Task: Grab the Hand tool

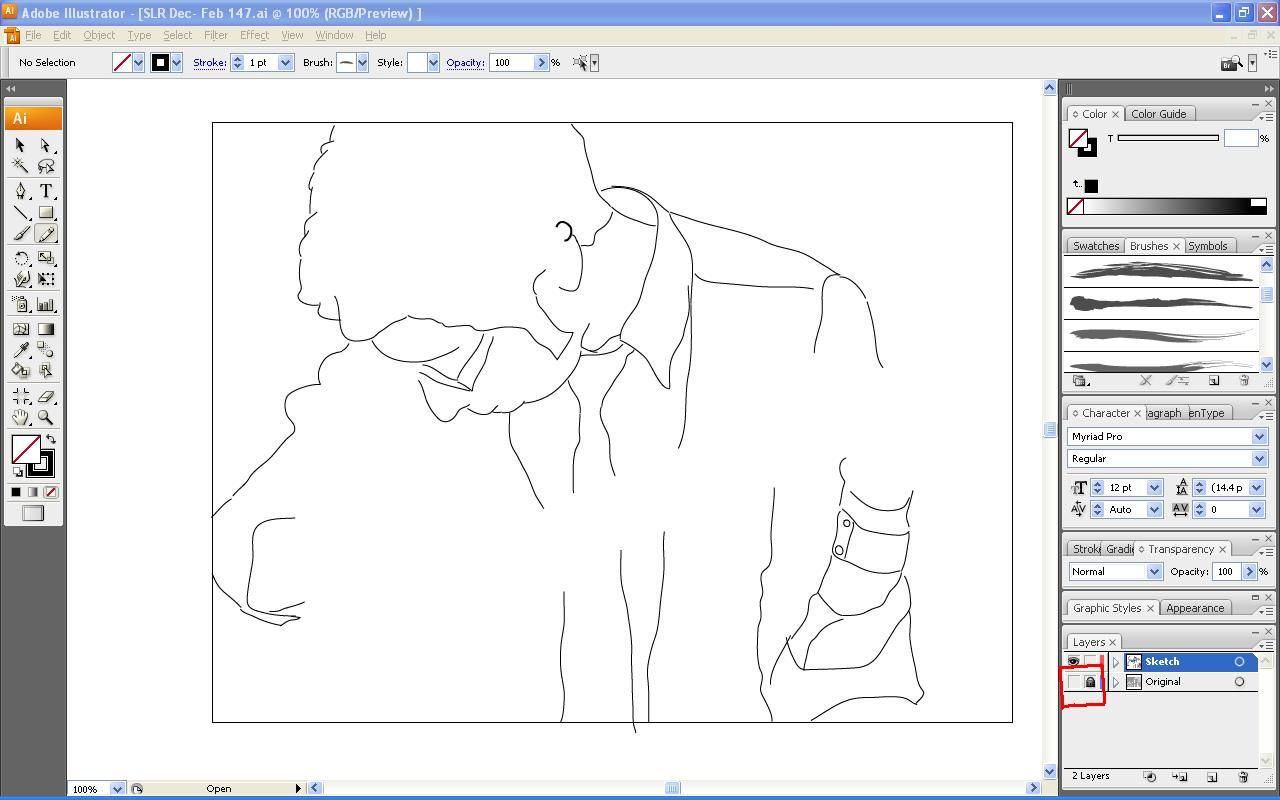Action: (20, 418)
